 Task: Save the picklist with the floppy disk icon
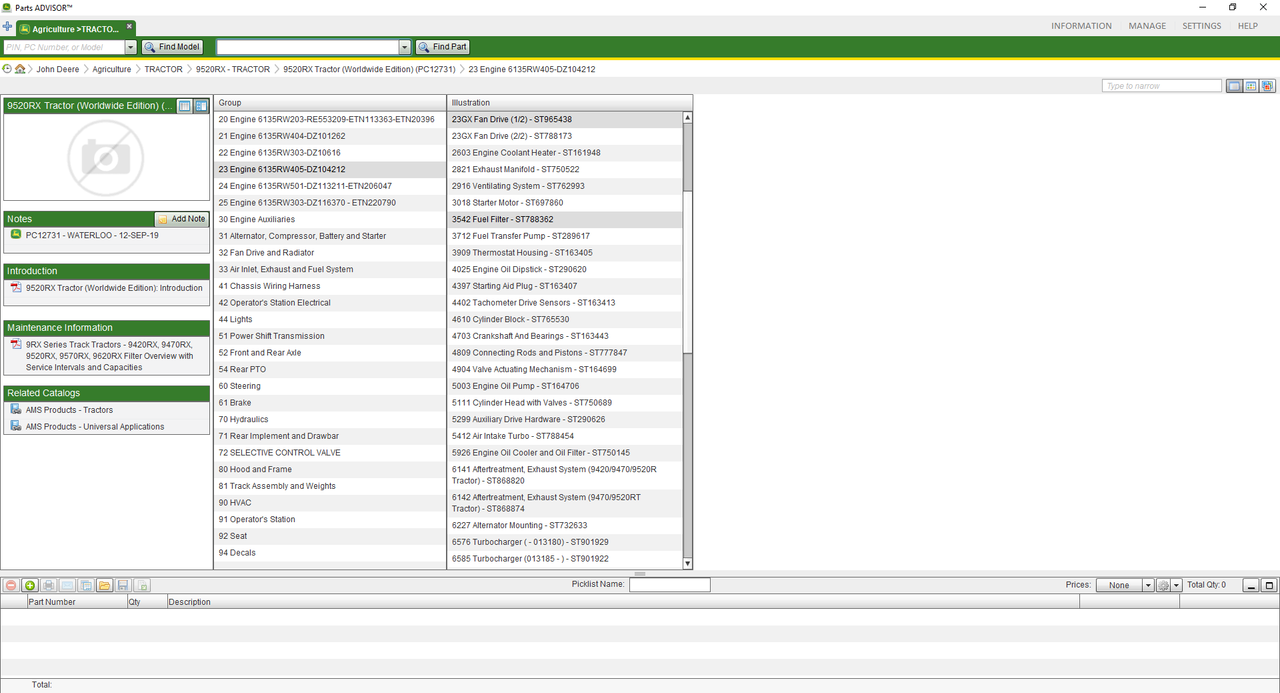coord(123,585)
